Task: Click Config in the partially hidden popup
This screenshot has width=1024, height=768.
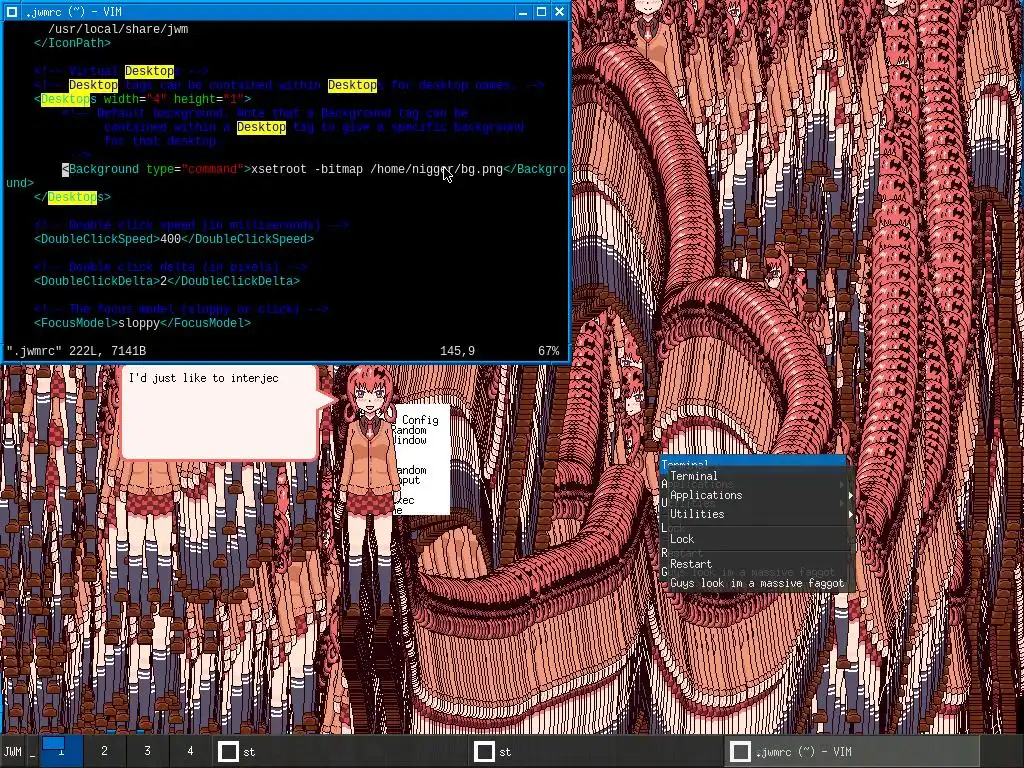Action: [420, 420]
